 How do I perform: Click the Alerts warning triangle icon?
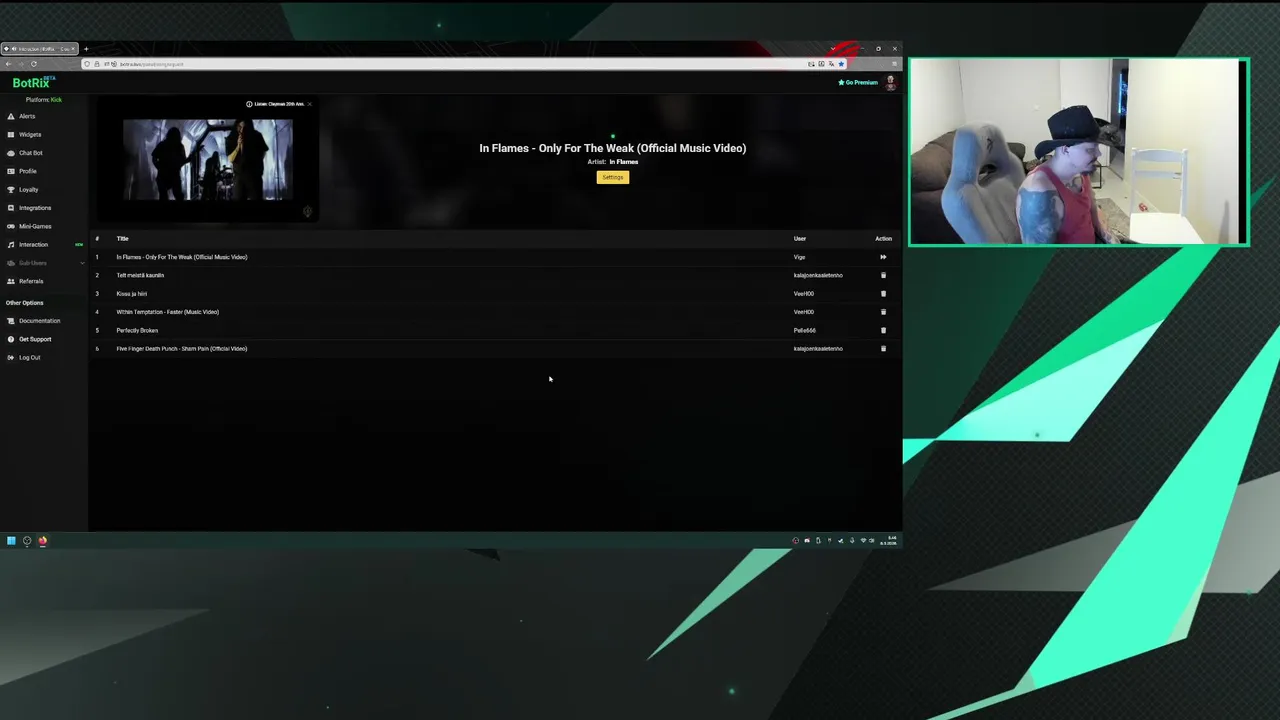pos(11,116)
